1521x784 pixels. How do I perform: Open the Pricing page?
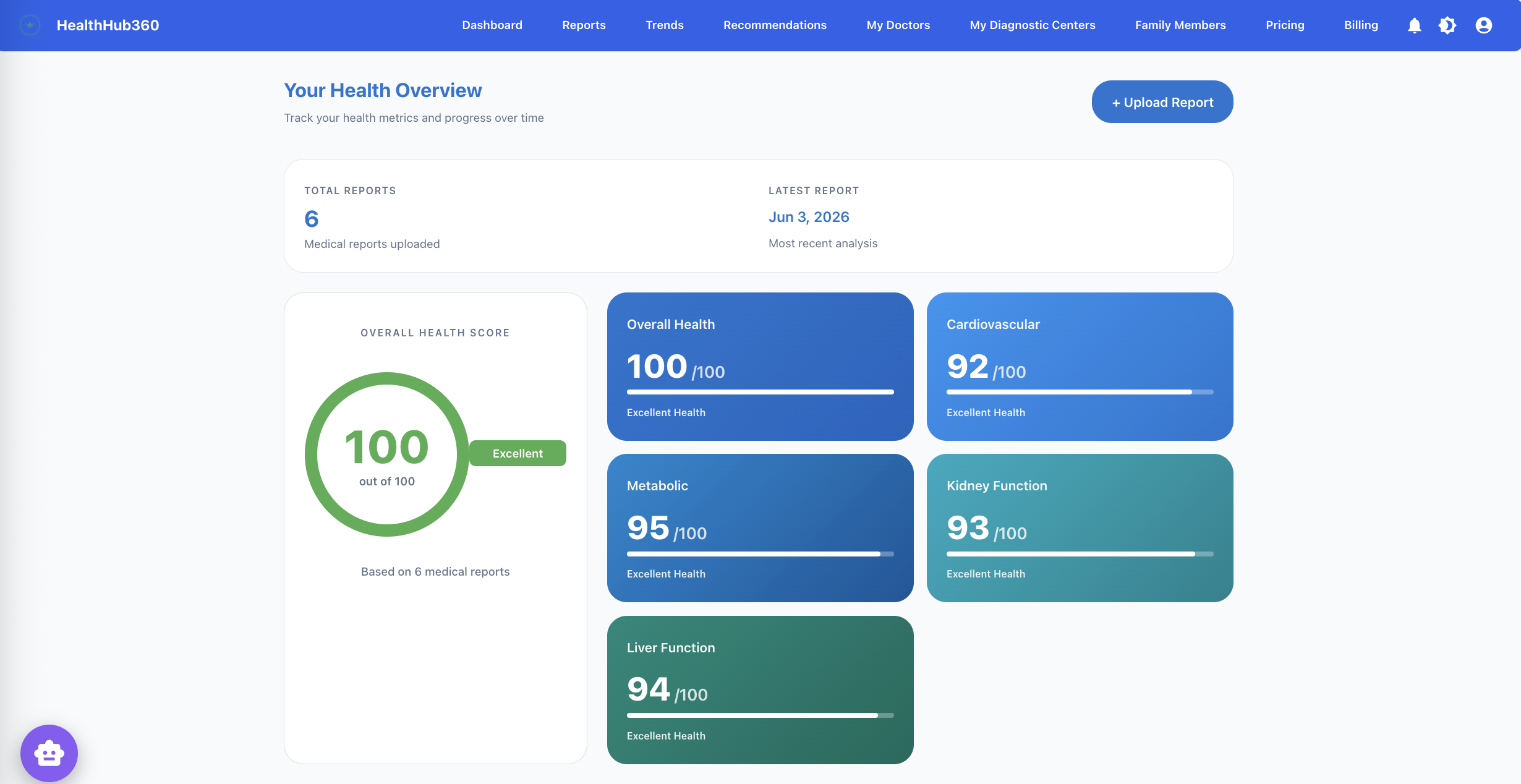(x=1285, y=25)
